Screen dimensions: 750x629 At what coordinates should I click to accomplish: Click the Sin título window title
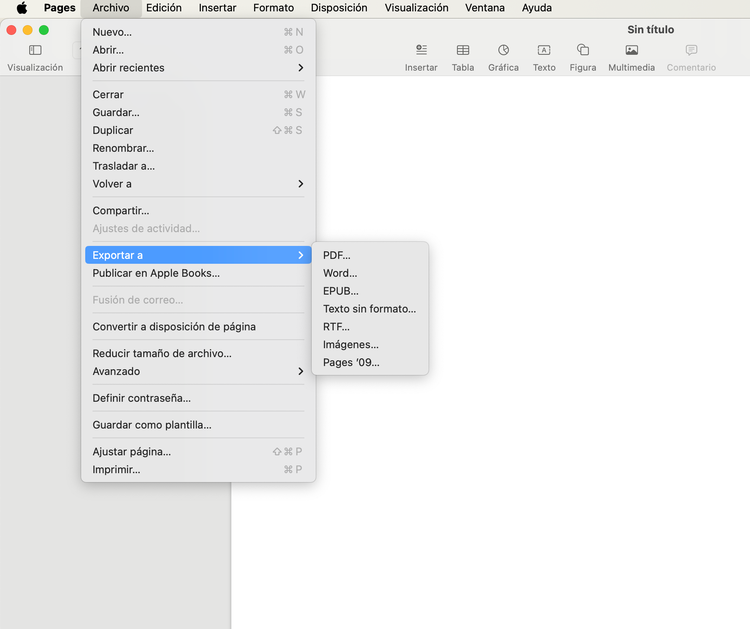click(651, 30)
